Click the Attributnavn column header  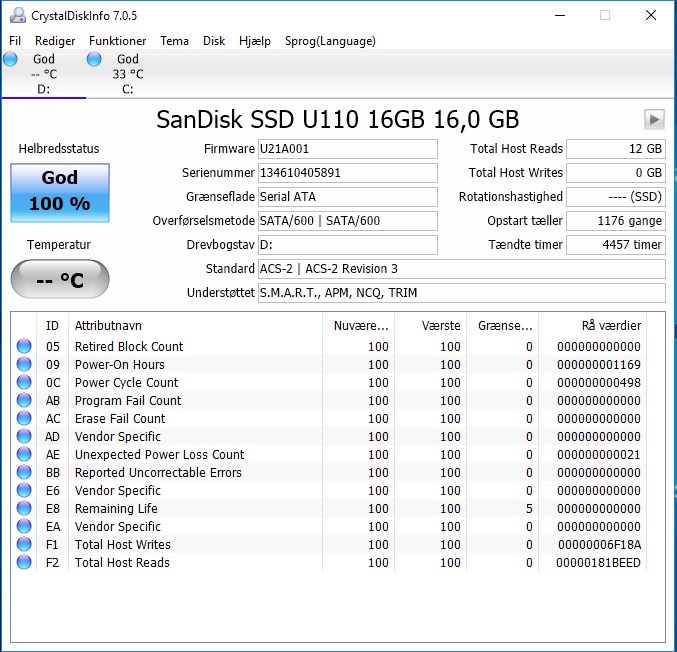195,326
